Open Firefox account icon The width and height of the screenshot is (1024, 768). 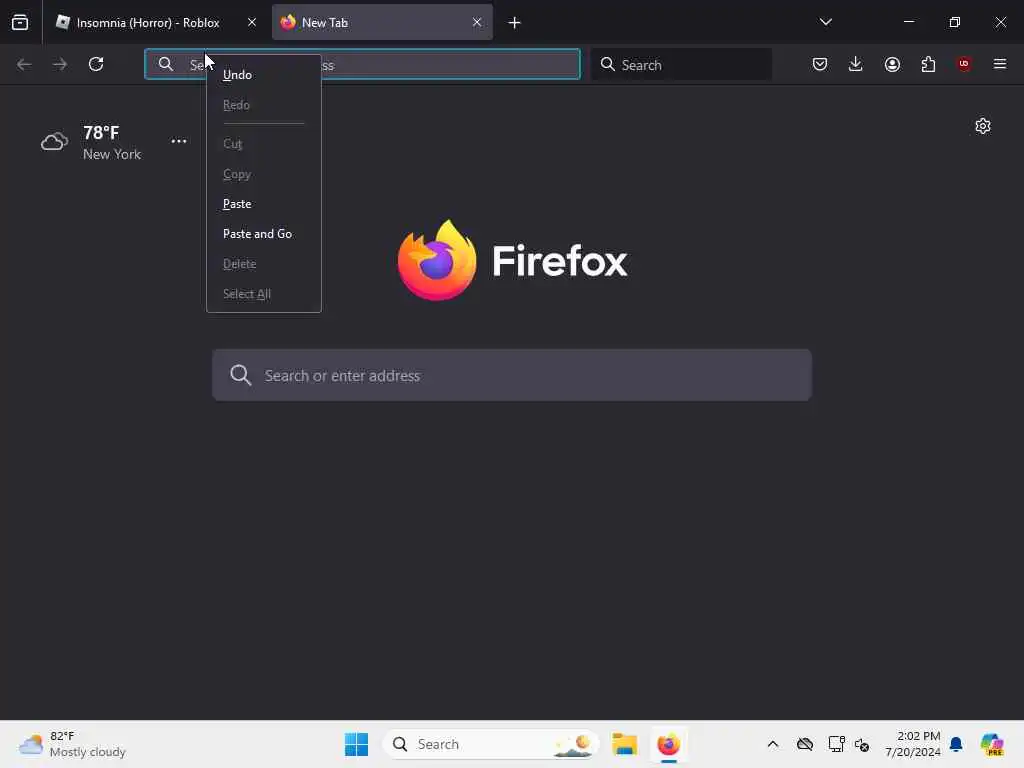point(892,64)
